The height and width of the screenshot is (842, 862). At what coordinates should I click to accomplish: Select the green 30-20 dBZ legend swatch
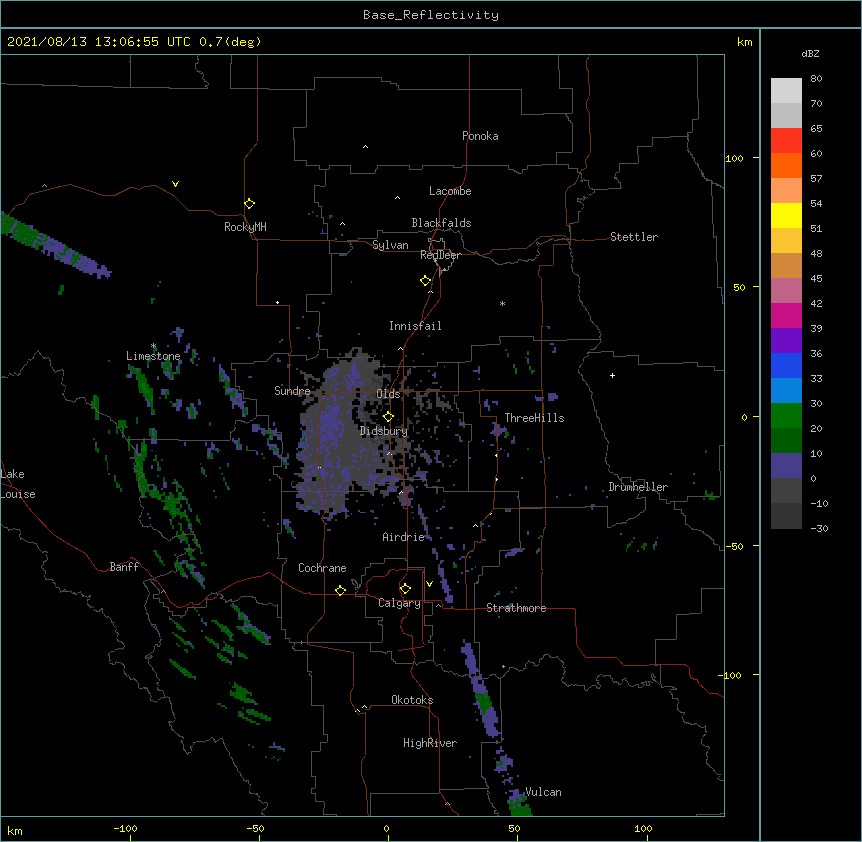(786, 416)
